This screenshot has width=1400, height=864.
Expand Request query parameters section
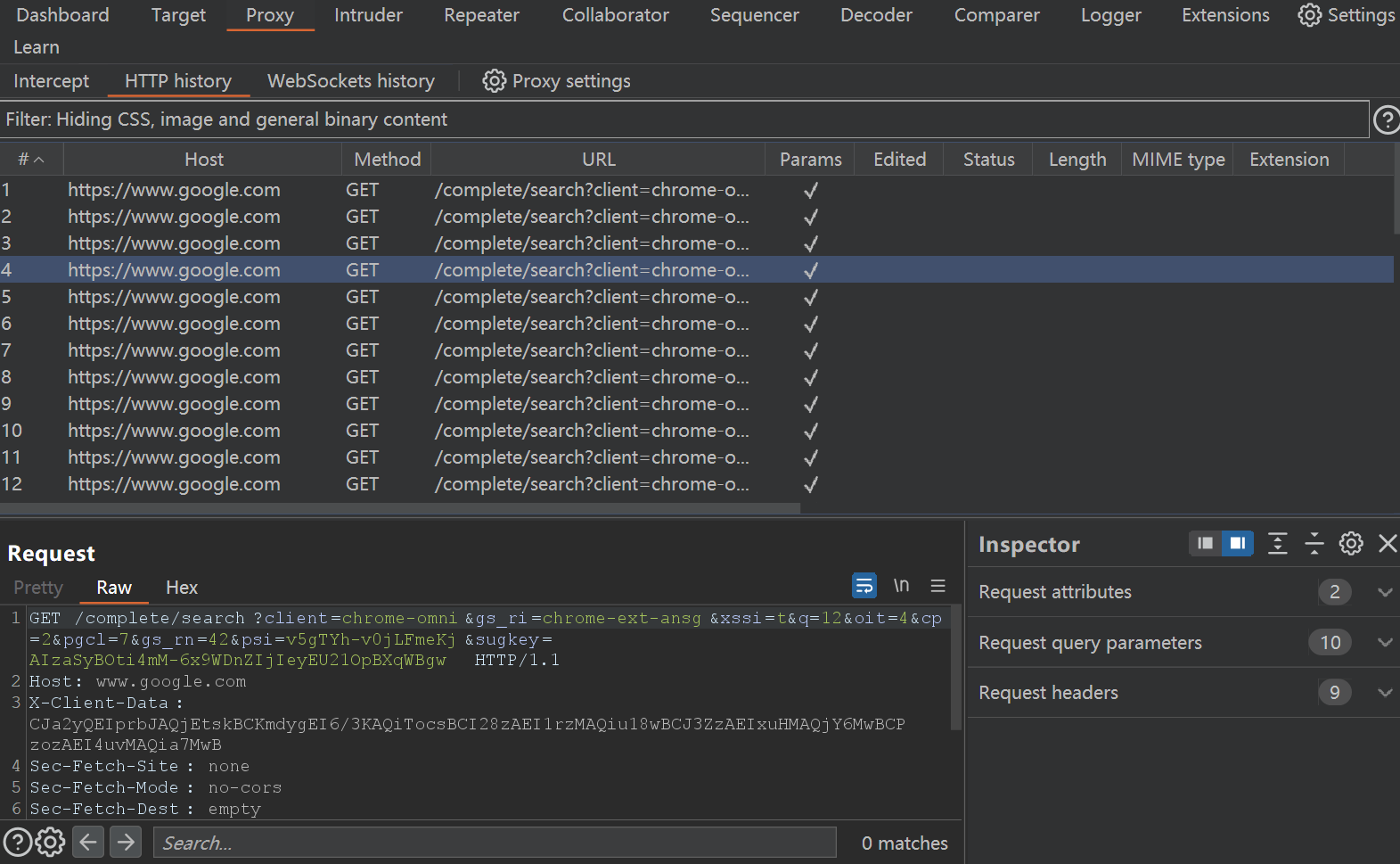click(x=1384, y=643)
